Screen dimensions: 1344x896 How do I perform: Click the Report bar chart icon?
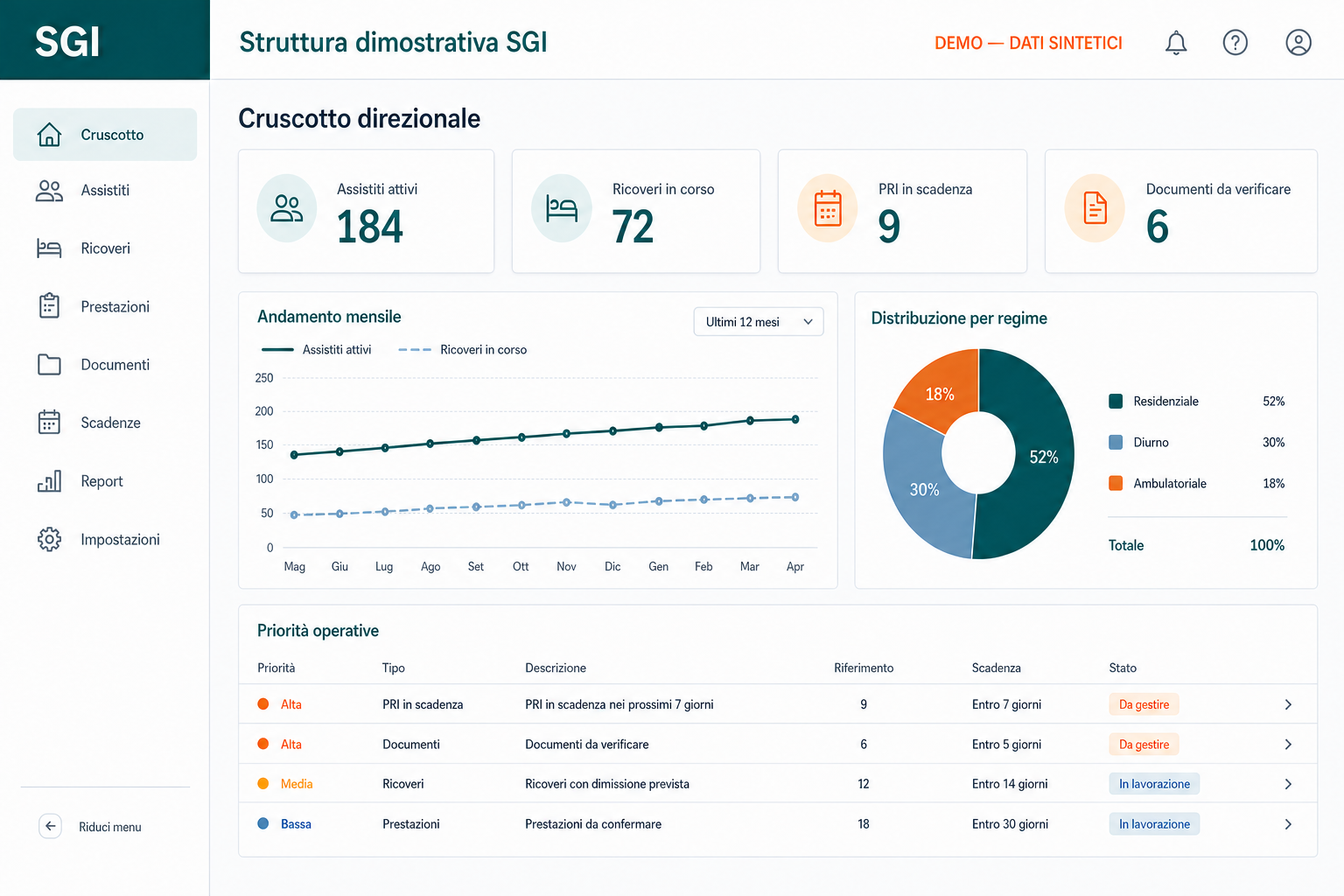tap(49, 481)
